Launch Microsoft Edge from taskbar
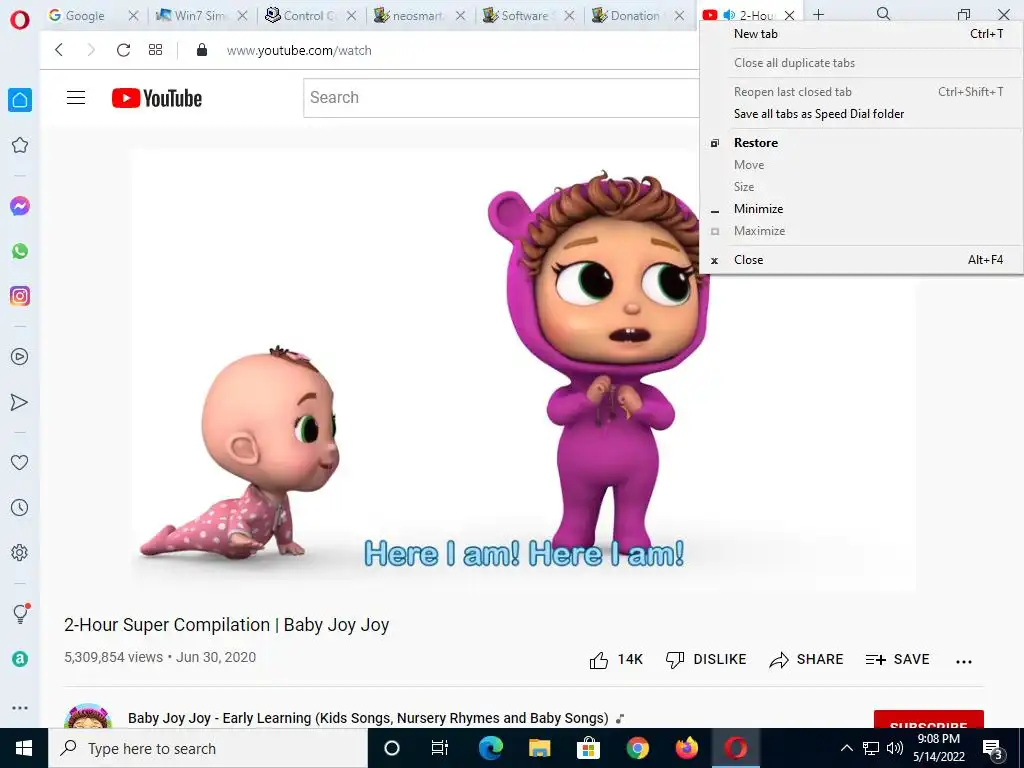Image resolution: width=1024 pixels, height=768 pixels. (x=491, y=748)
